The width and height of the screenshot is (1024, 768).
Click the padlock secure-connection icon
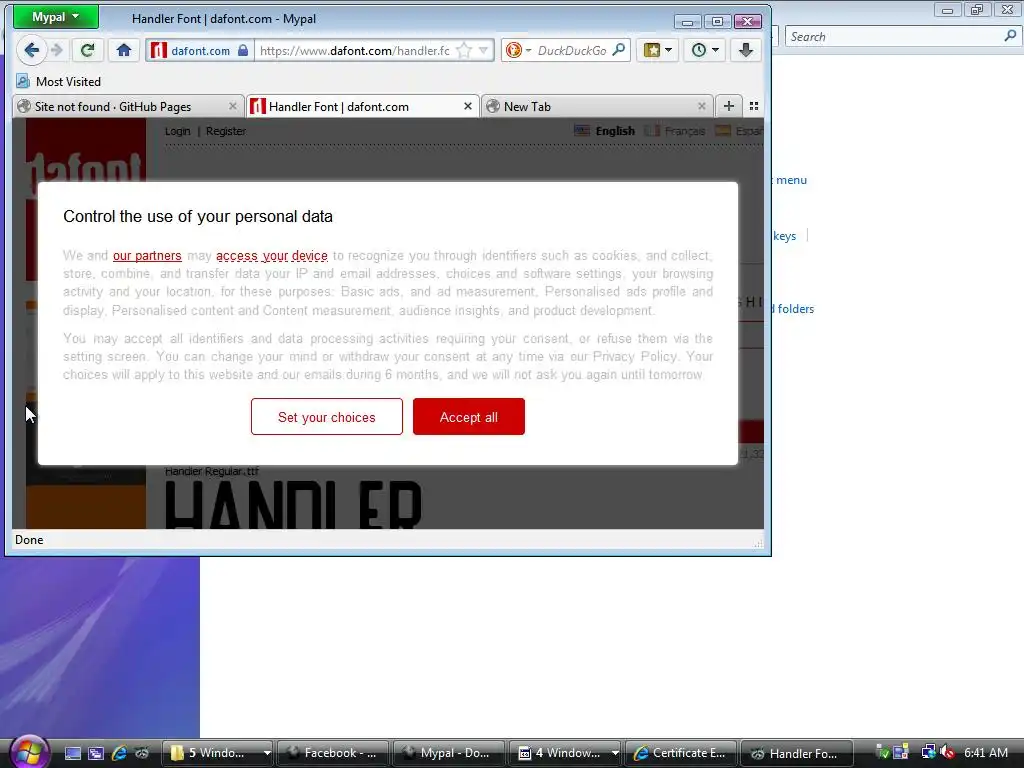tap(243, 50)
